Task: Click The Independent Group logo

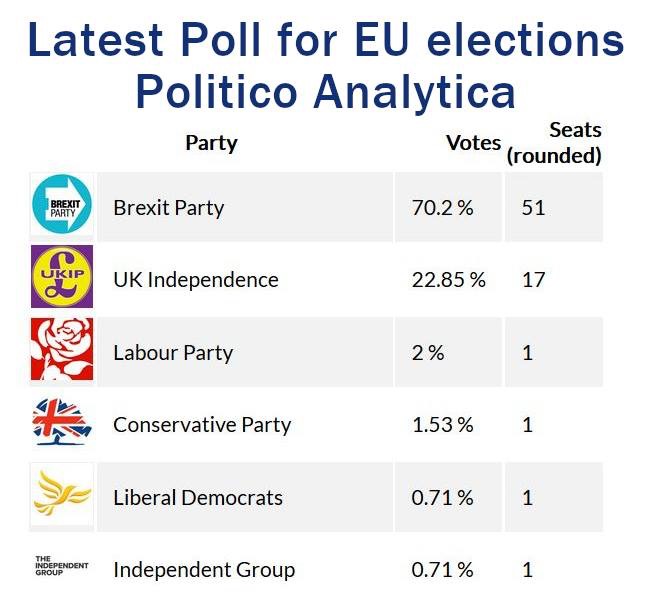Action: tap(62, 566)
